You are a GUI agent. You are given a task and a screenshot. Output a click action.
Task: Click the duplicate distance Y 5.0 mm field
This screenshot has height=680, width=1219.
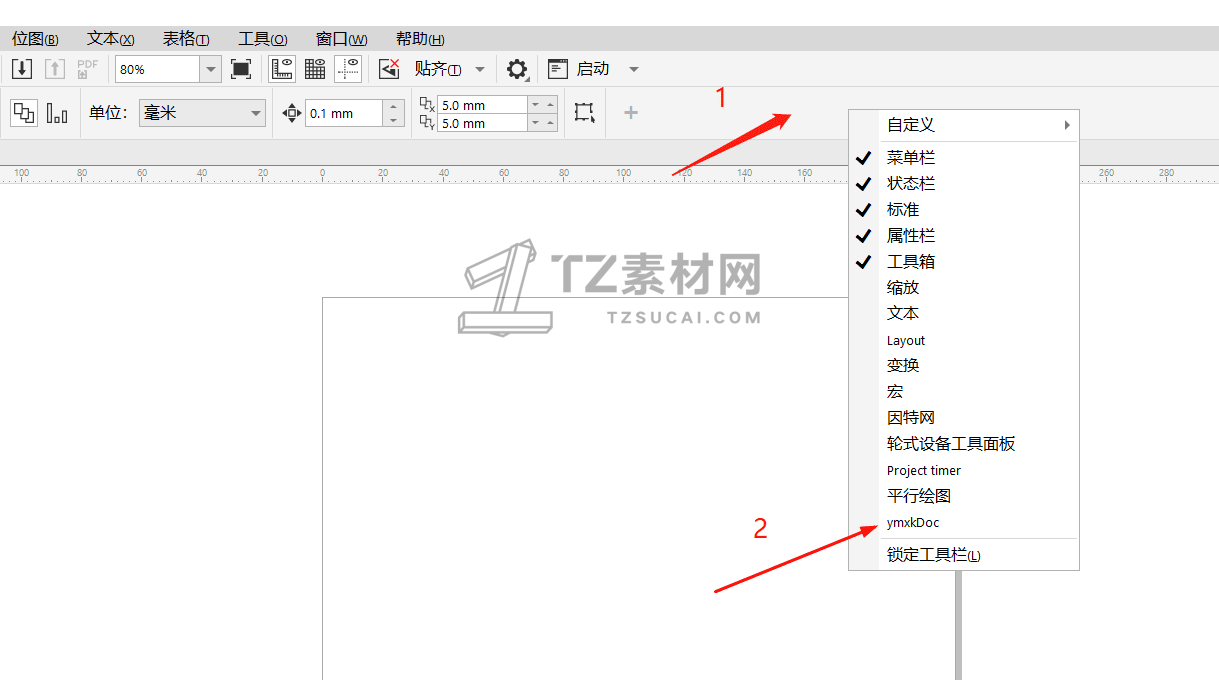point(482,123)
